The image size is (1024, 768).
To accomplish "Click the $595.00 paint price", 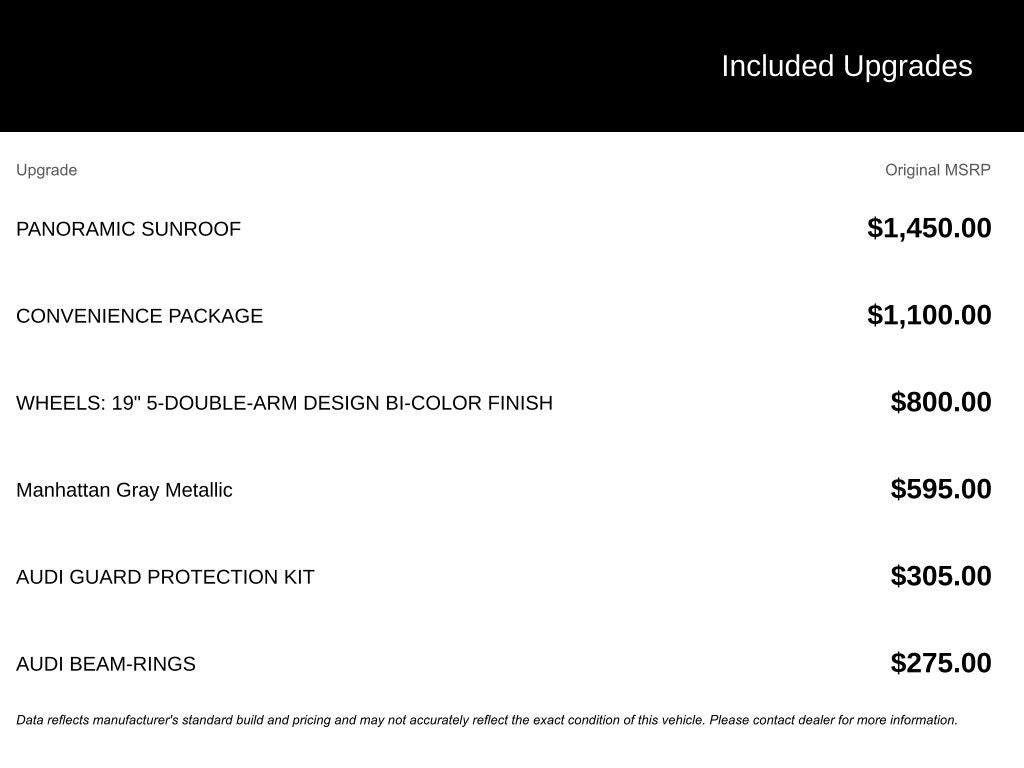I will [x=941, y=489].
